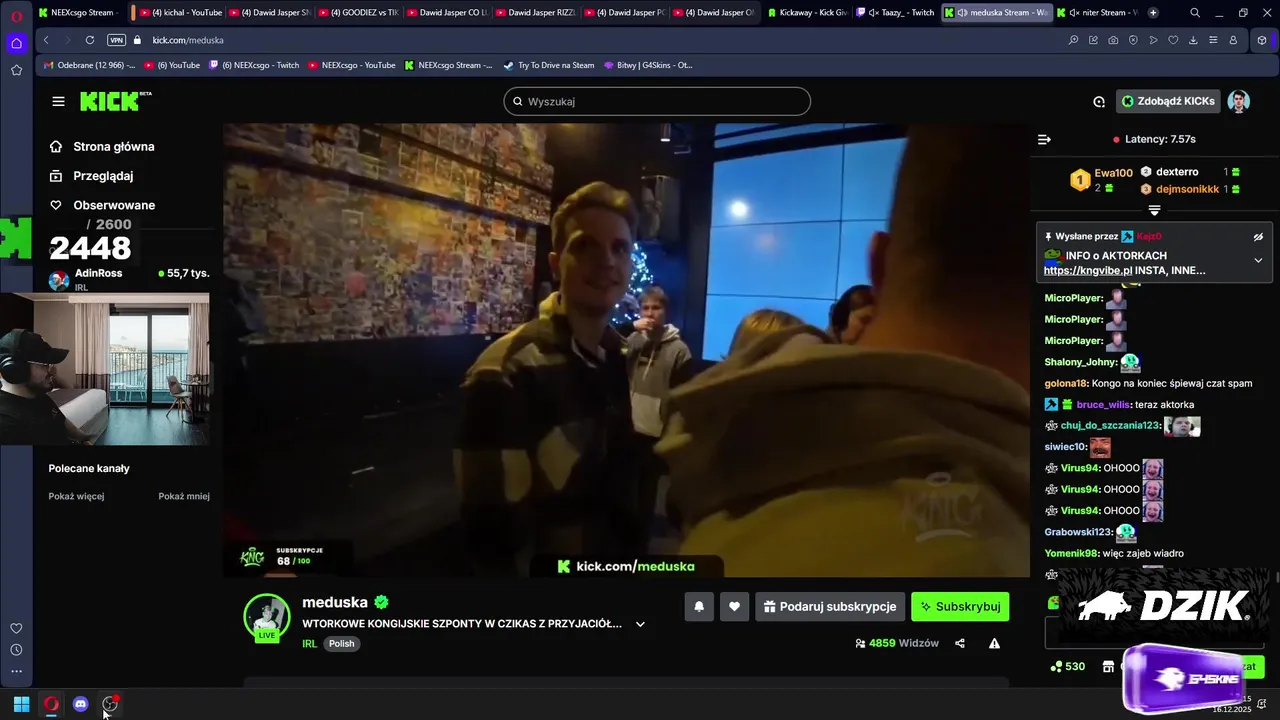Open the user profile avatar menu
Viewport: 1280px width, 720px height.
[x=1239, y=101]
